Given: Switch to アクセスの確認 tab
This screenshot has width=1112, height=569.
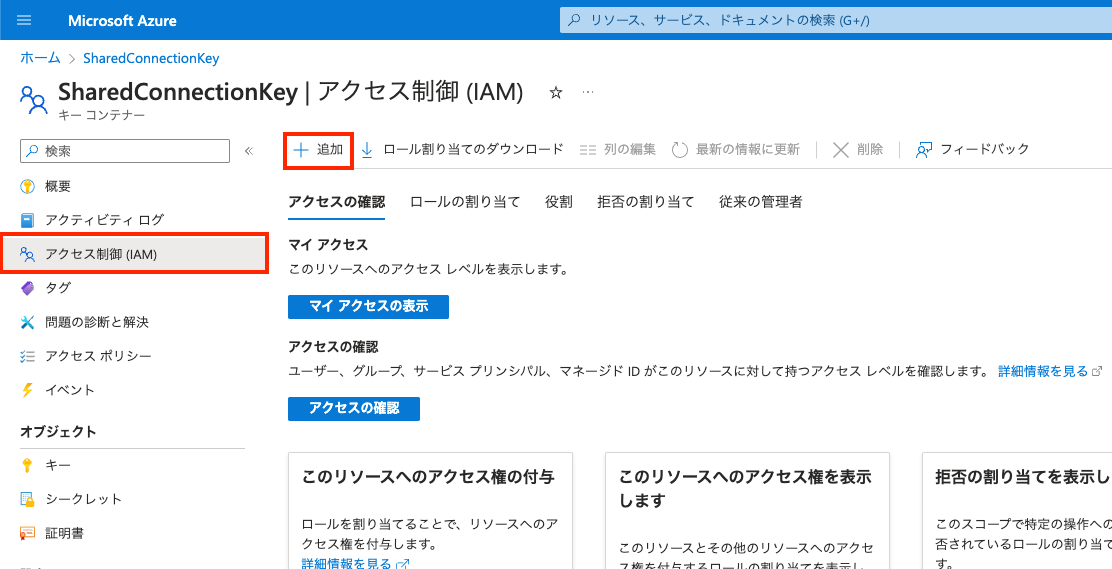Looking at the screenshot, I should tap(337, 202).
